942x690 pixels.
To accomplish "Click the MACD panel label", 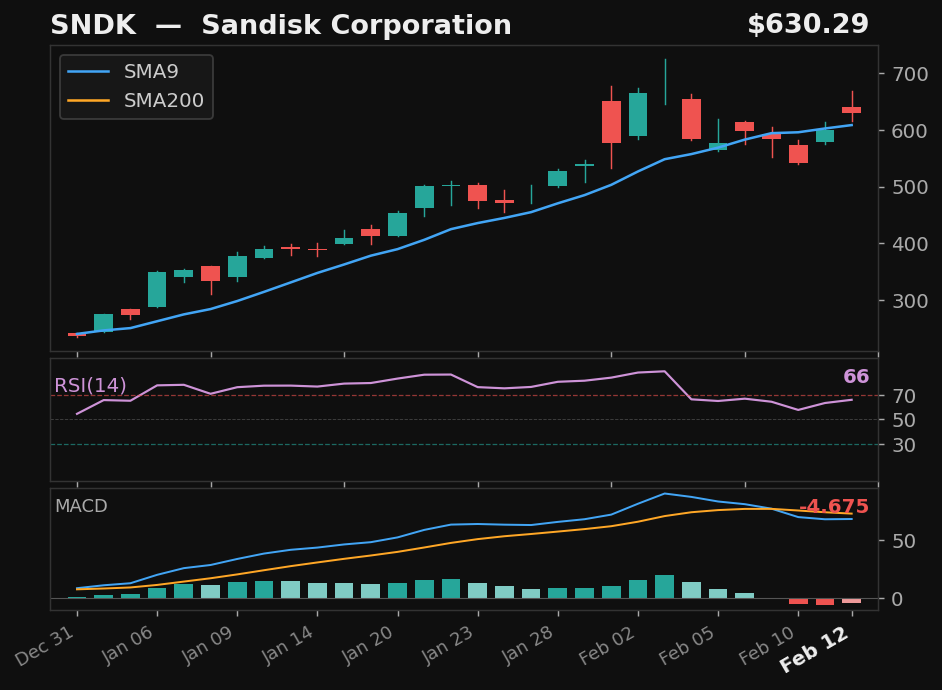I will click(x=81, y=506).
